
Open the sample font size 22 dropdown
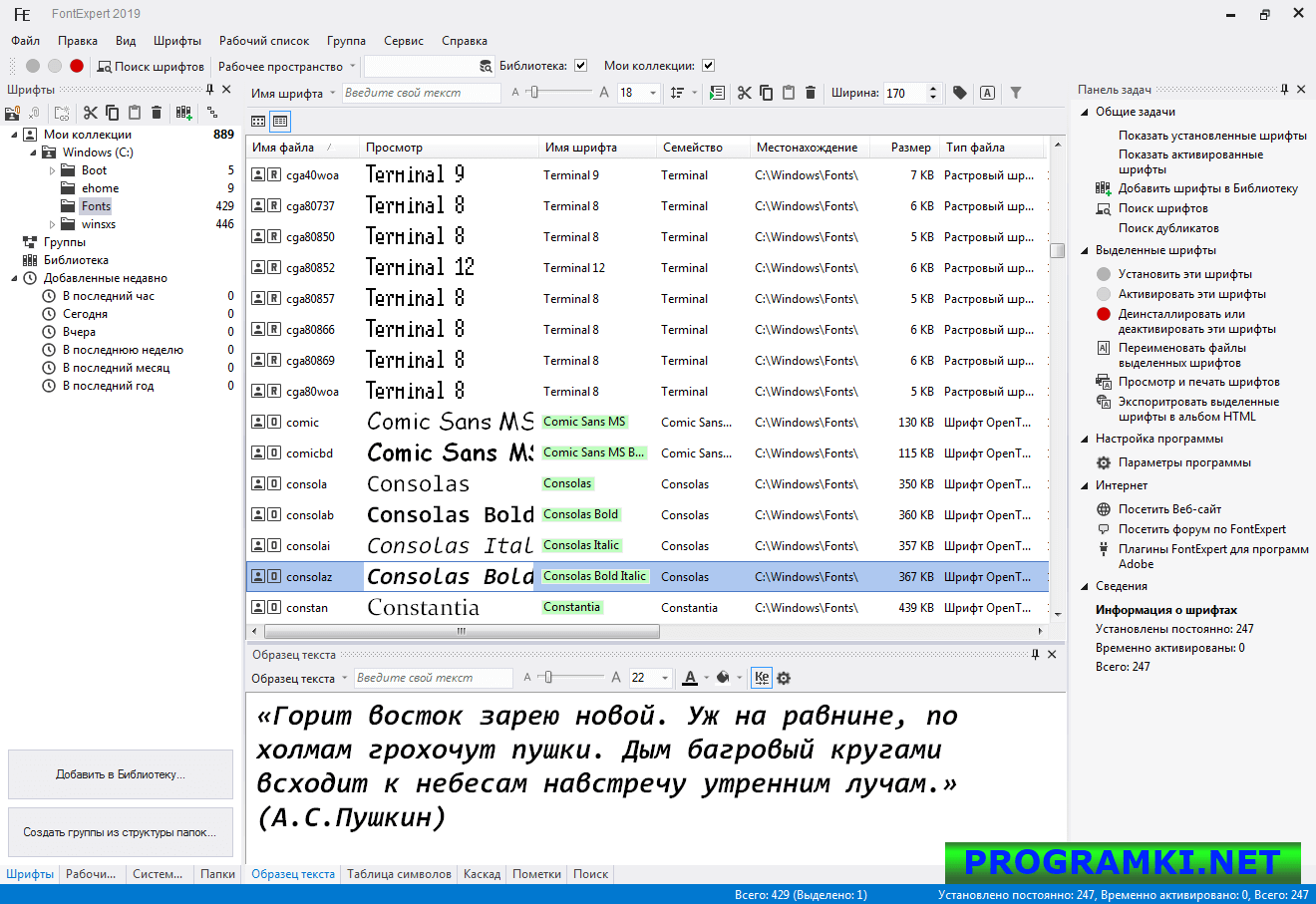pos(665,678)
